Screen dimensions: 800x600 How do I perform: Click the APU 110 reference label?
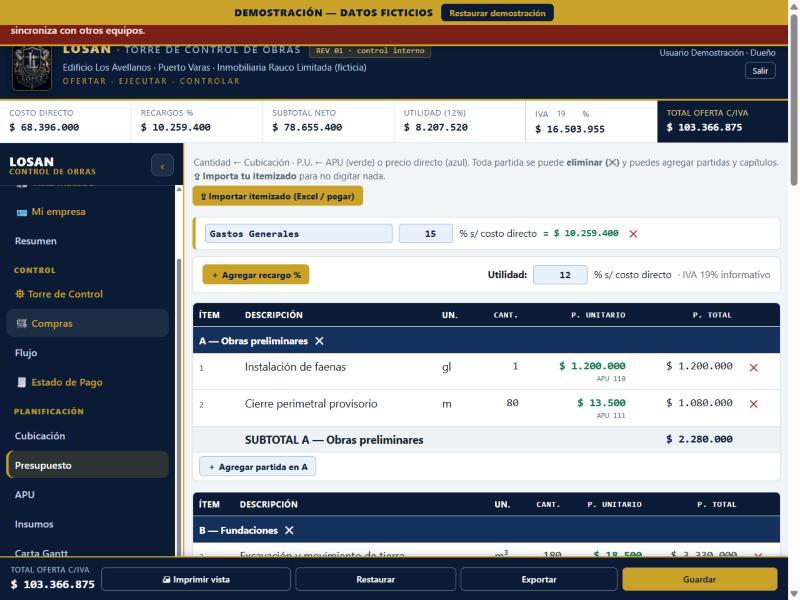pyautogui.click(x=611, y=379)
